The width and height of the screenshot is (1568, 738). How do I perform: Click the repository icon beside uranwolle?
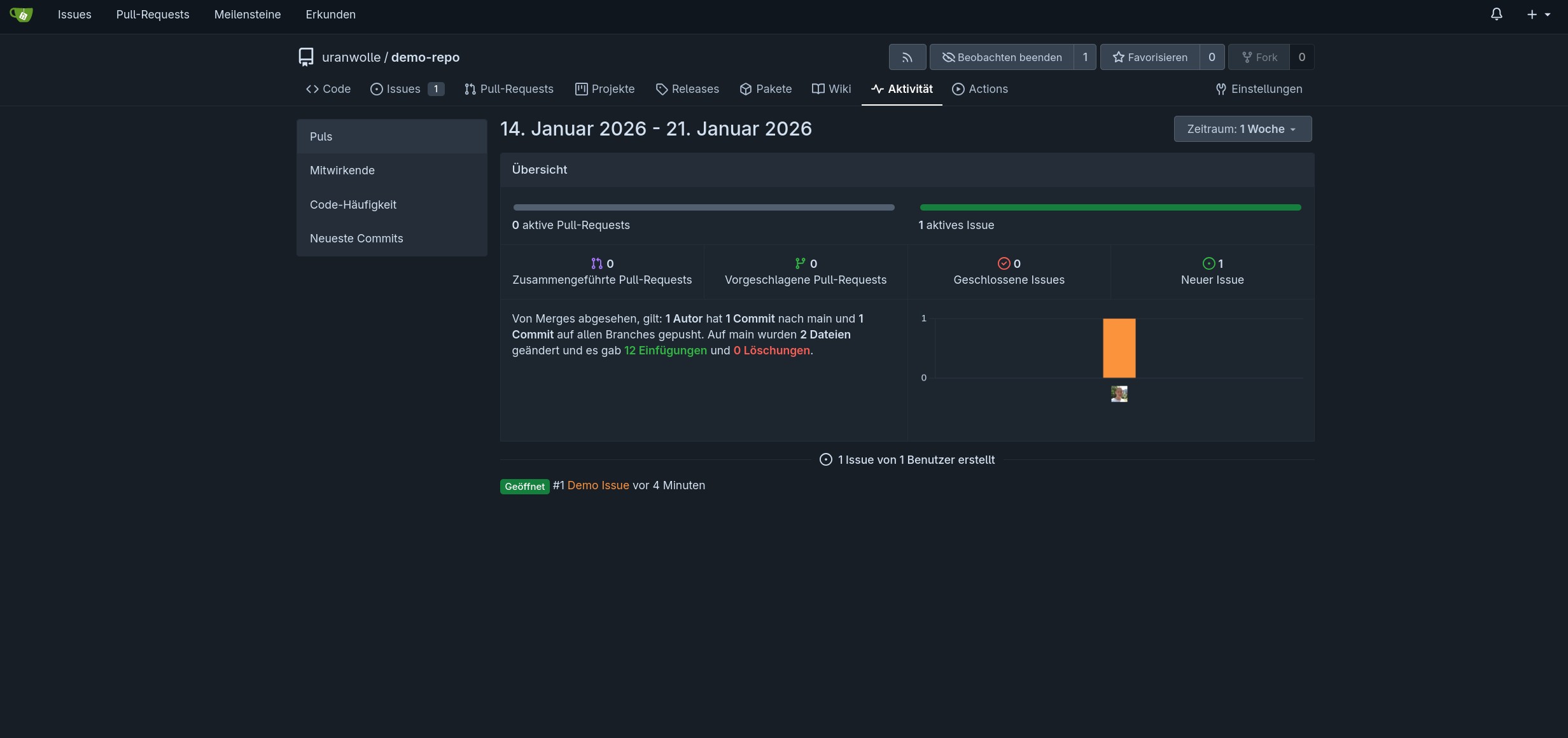[306, 57]
